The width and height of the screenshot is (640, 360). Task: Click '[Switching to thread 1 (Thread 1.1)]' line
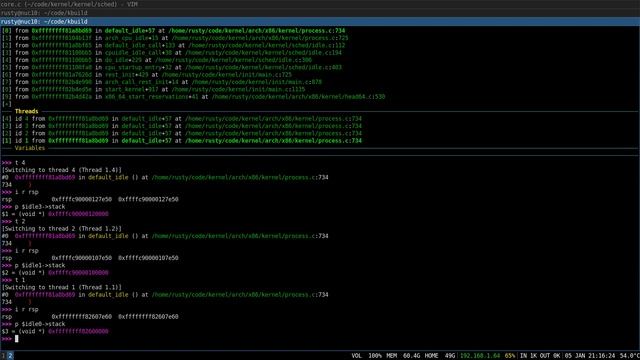(62, 288)
